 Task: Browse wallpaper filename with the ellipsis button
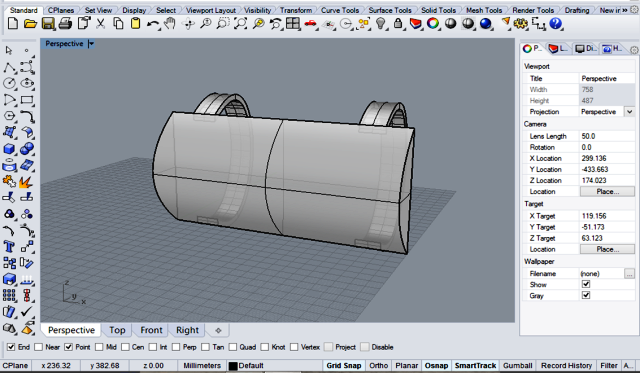click(x=629, y=273)
